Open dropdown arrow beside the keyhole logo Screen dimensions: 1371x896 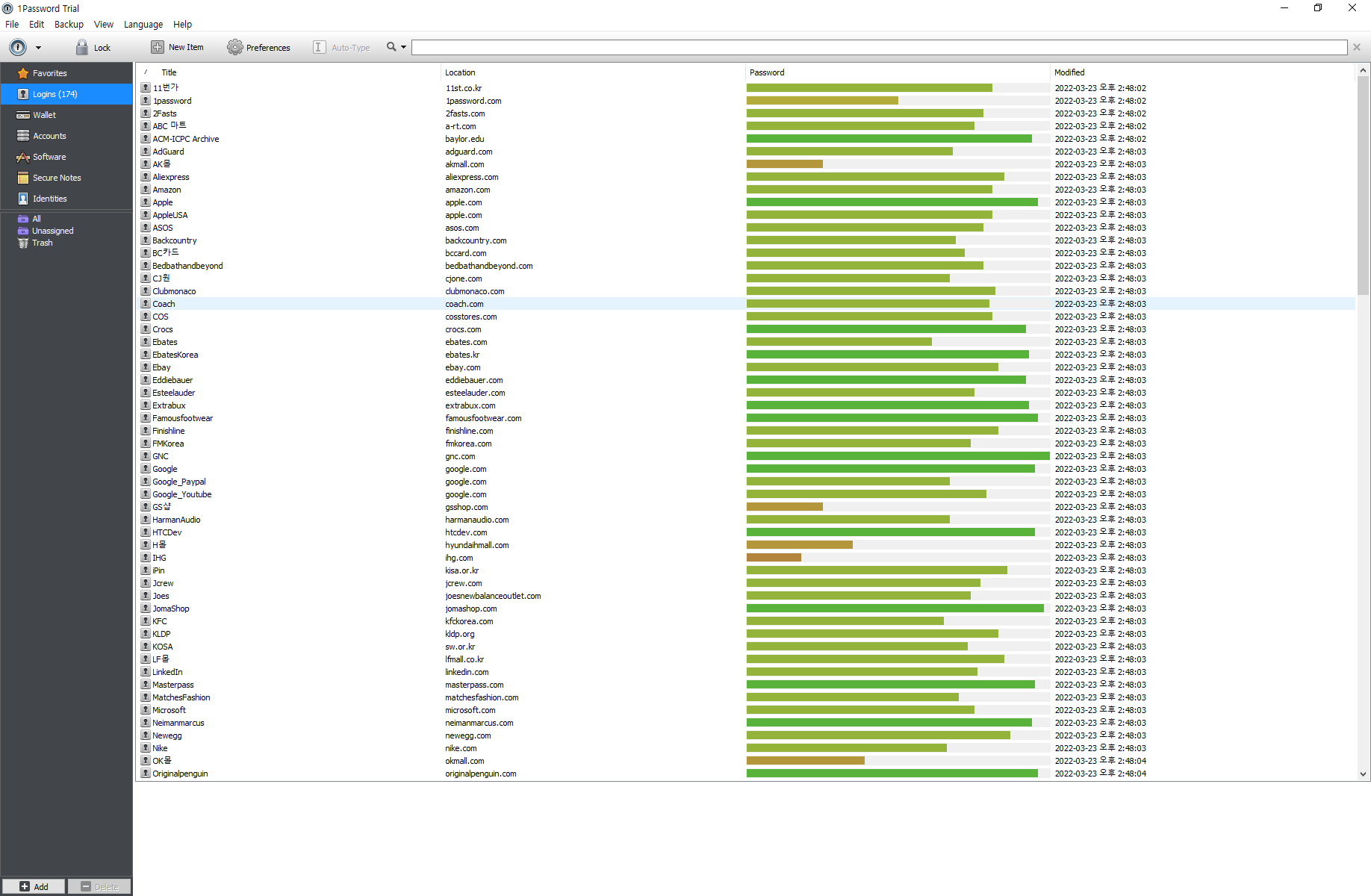[38, 48]
